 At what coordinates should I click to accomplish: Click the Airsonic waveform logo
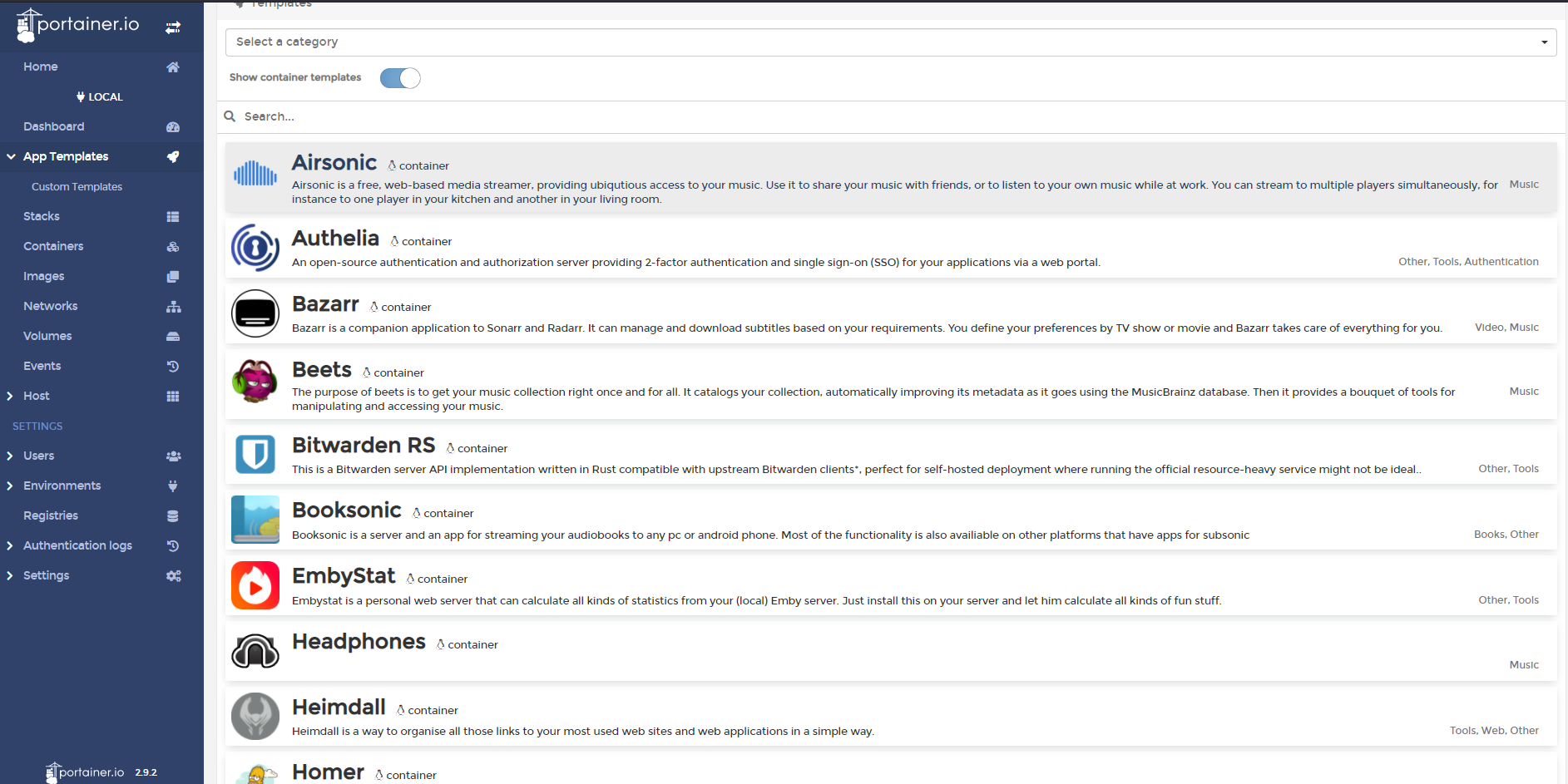click(255, 175)
